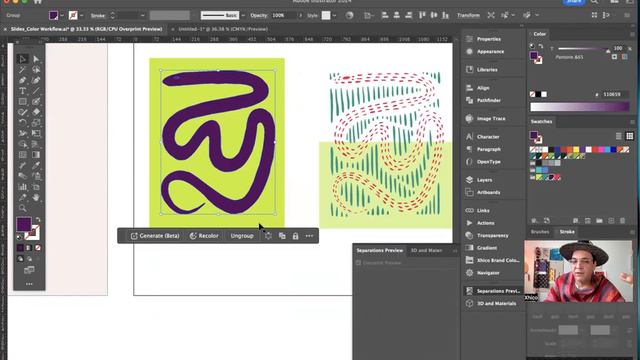Viewport: 640px width, 360px height.
Task: Open the Navigator panel
Action: (x=488, y=273)
